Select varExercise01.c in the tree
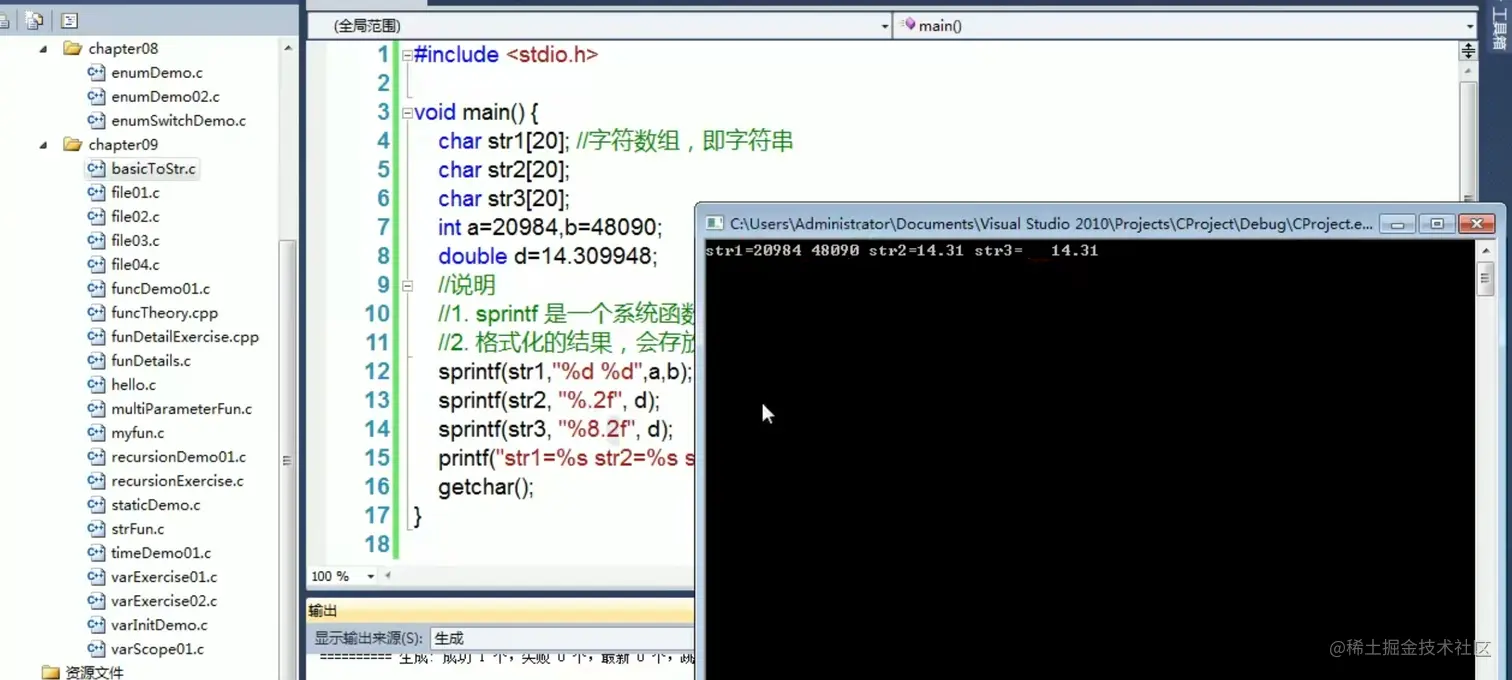Image resolution: width=1512 pixels, height=680 pixels. click(164, 576)
